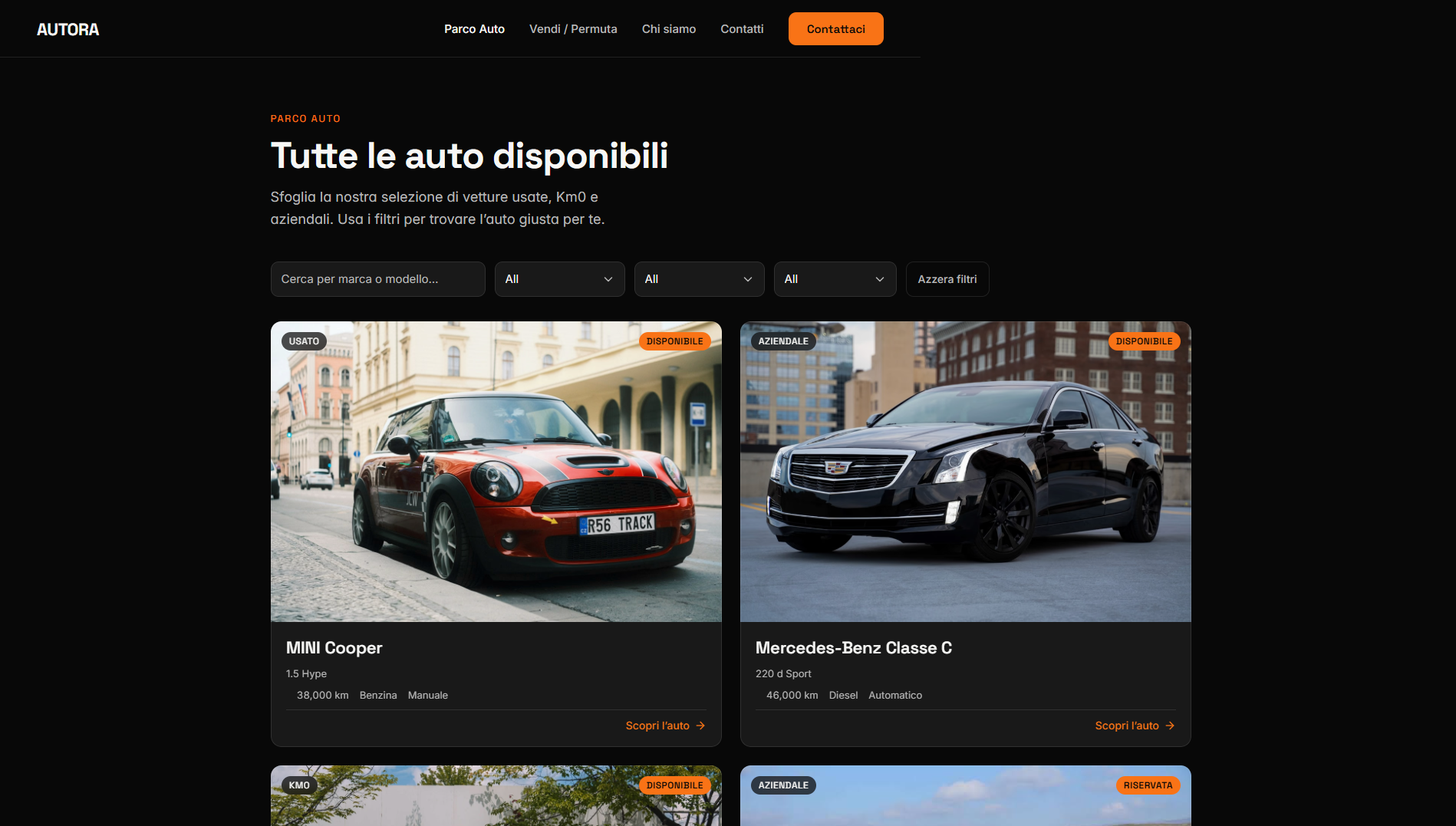
Task: Focus the brand or model search field
Action: 378,279
